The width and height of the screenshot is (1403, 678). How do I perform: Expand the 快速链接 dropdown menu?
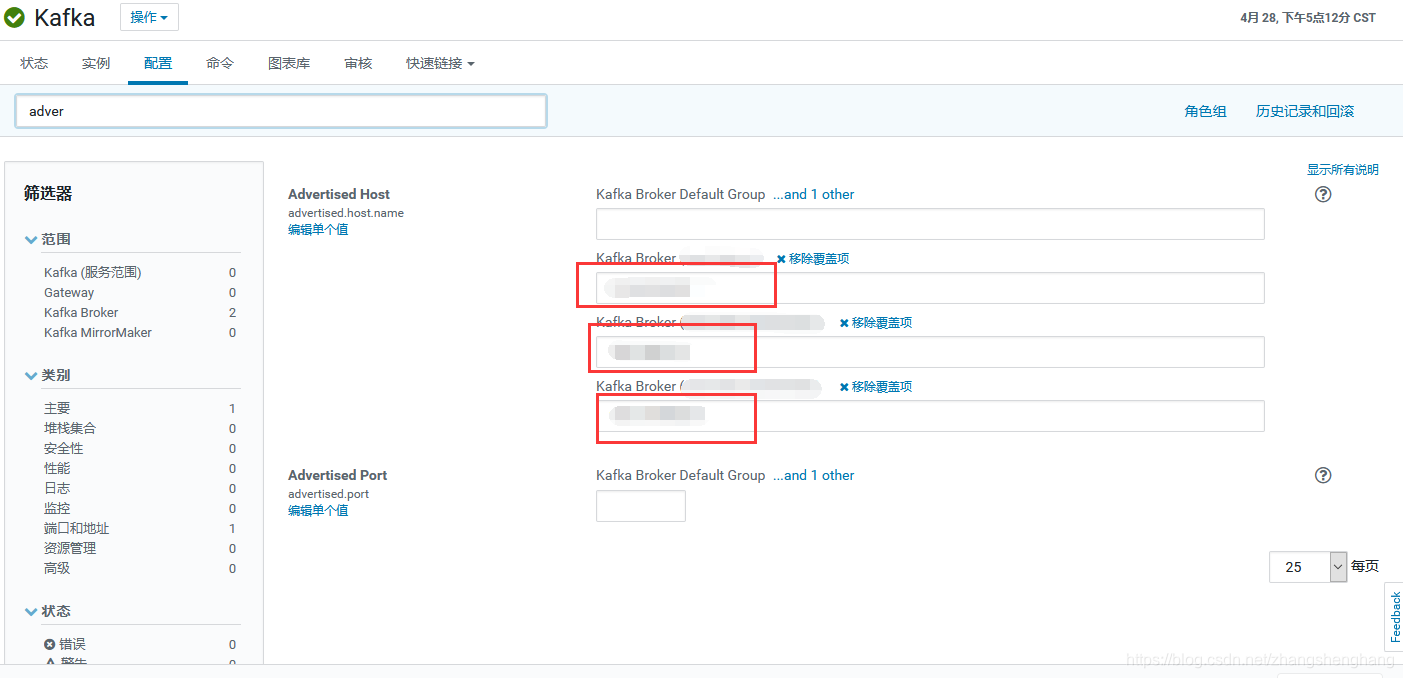[x=440, y=63]
